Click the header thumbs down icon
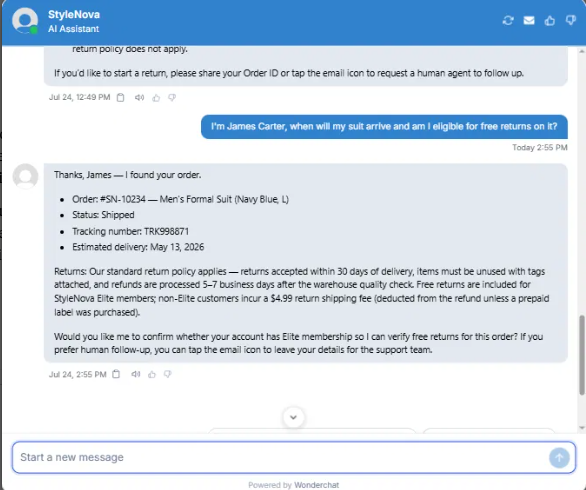 (570, 20)
